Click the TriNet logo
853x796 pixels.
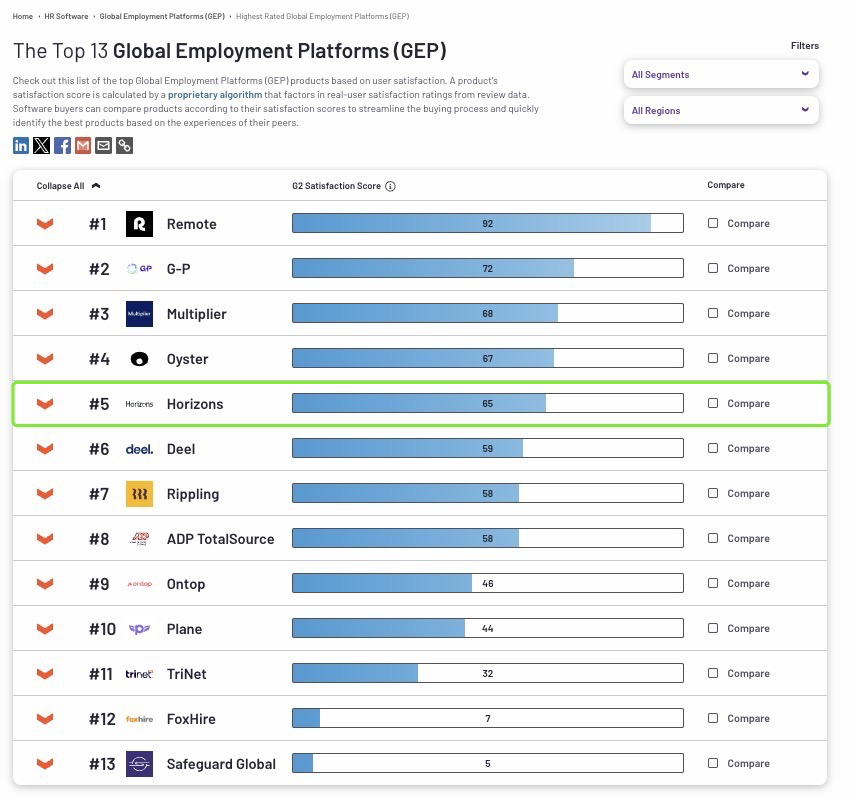pos(139,674)
